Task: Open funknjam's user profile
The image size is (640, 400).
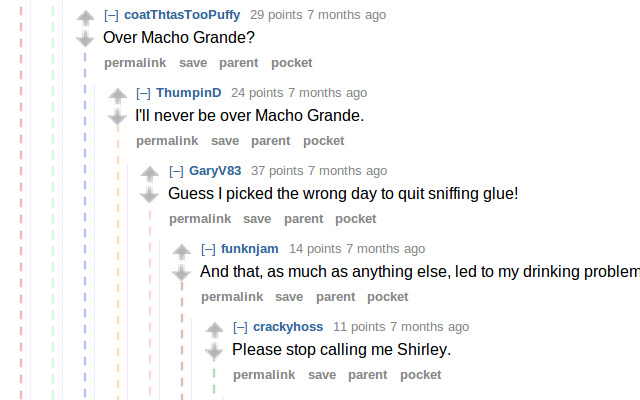Action: (x=250, y=249)
